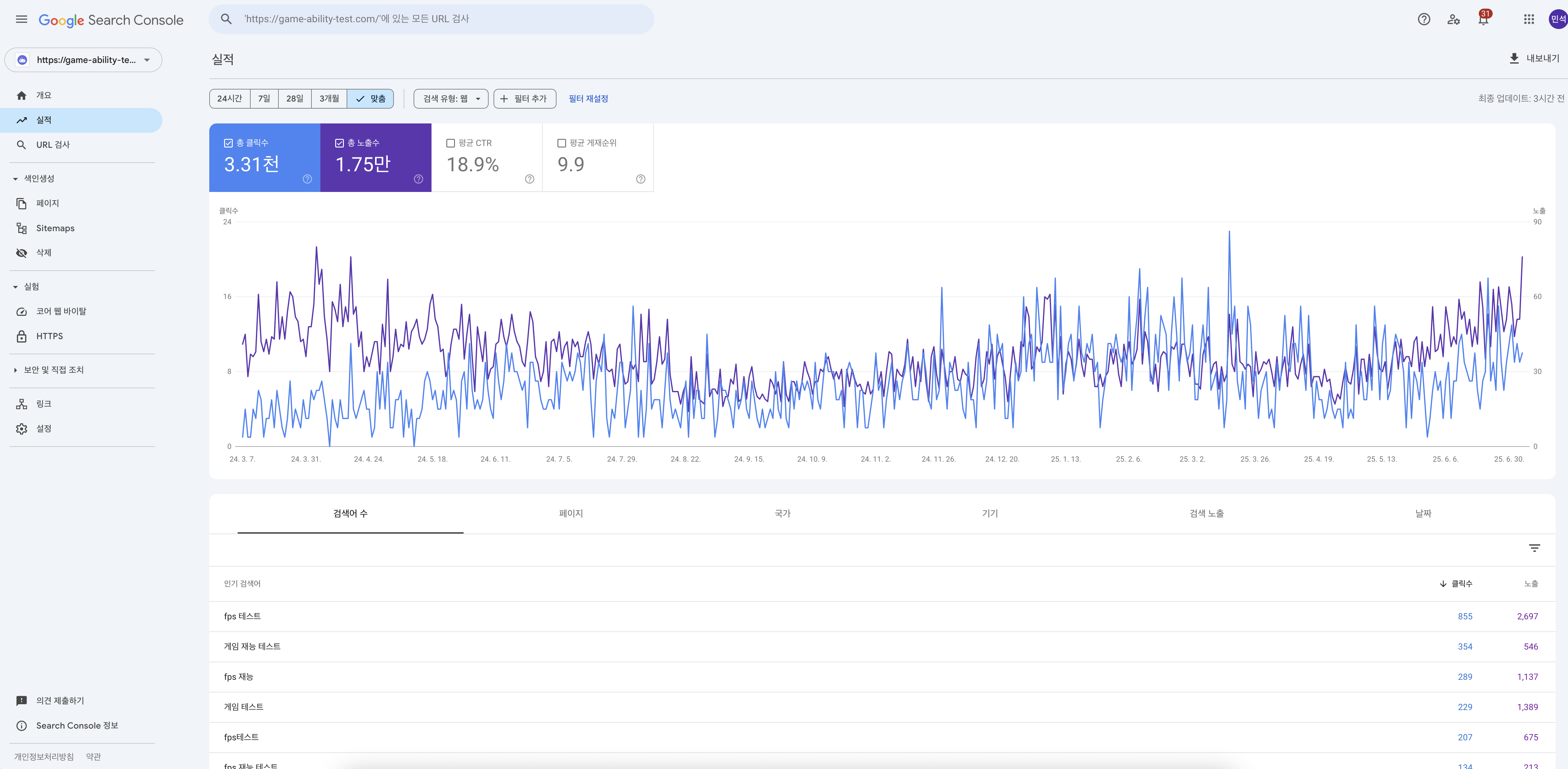Screen dimensions: 1568x769
Task: Expand the 보안 및 직접 조치 section
Action: (x=54, y=370)
